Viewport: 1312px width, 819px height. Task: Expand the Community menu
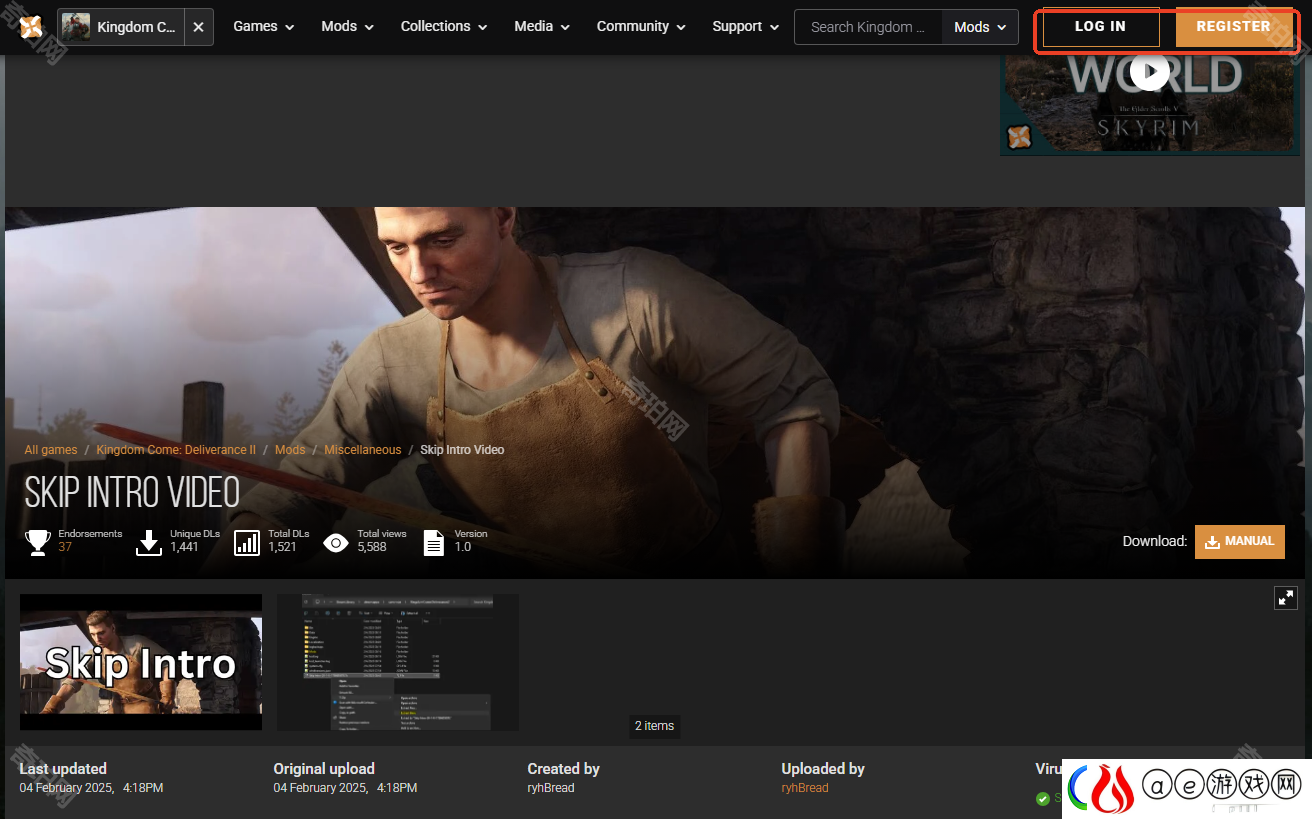(641, 27)
